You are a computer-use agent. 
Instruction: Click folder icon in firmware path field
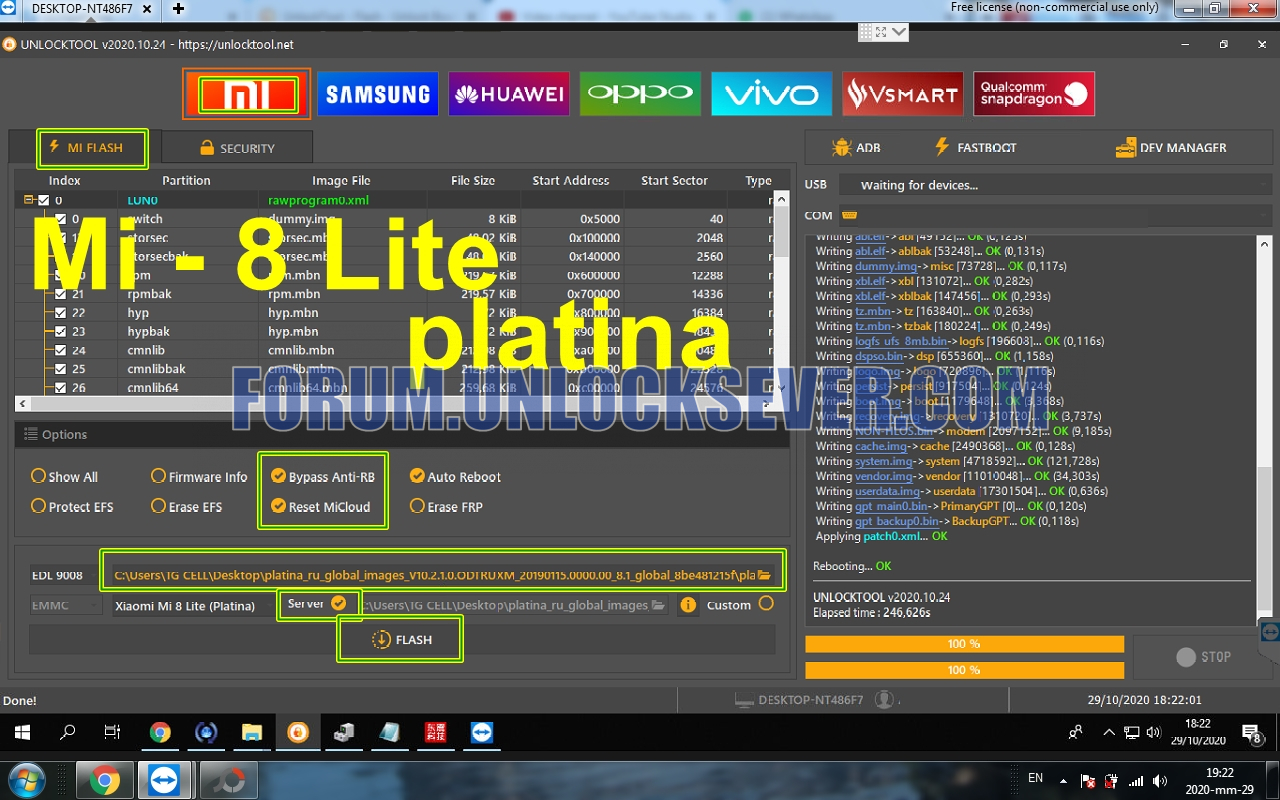click(x=765, y=575)
